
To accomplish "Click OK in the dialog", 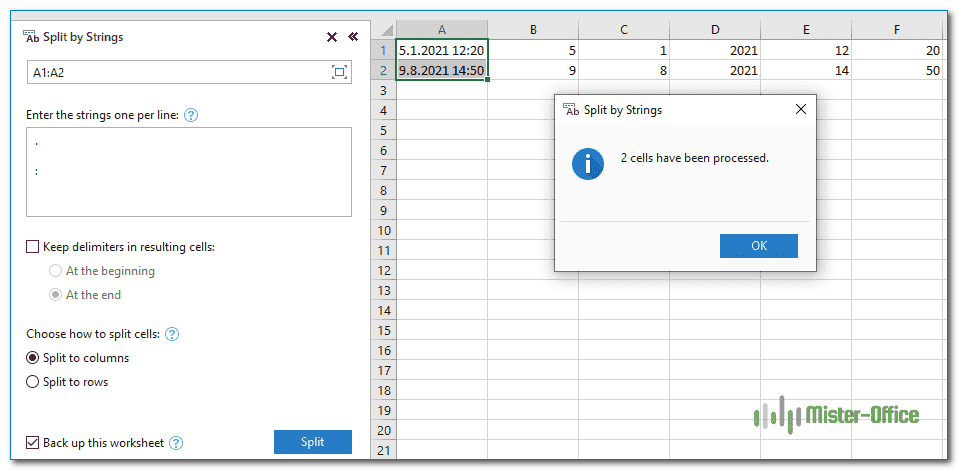I will click(x=758, y=246).
